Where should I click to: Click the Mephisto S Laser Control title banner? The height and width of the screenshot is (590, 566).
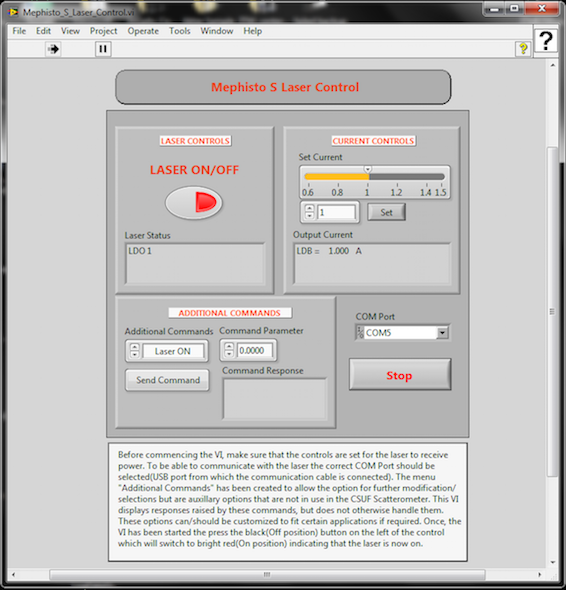pyautogui.click(x=283, y=87)
